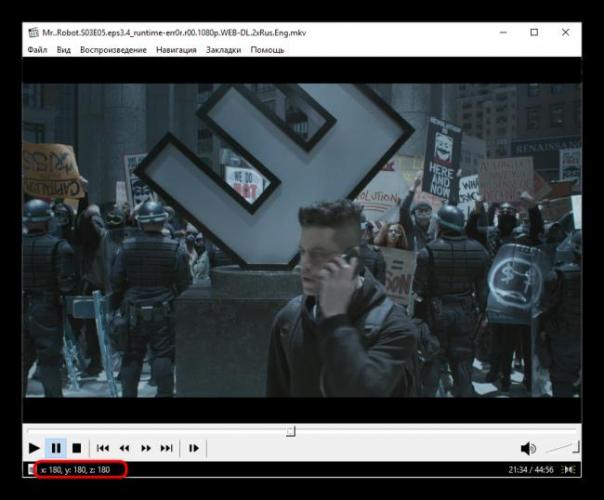The width and height of the screenshot is (604, 500).
Task: Open the Вид menu
Action: coord(64,50)
